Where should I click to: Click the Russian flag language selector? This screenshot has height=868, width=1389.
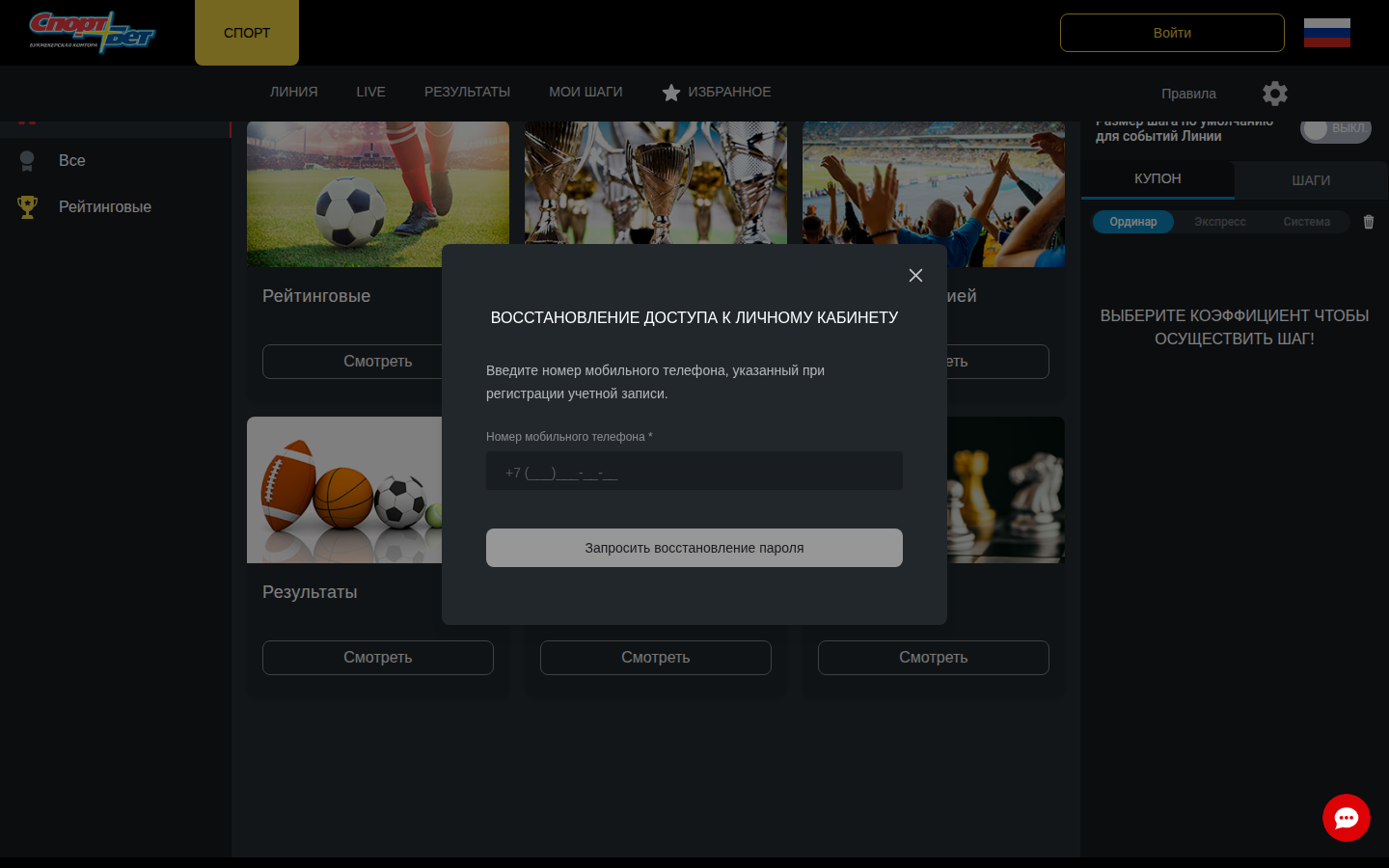[x=1326, y=33]
